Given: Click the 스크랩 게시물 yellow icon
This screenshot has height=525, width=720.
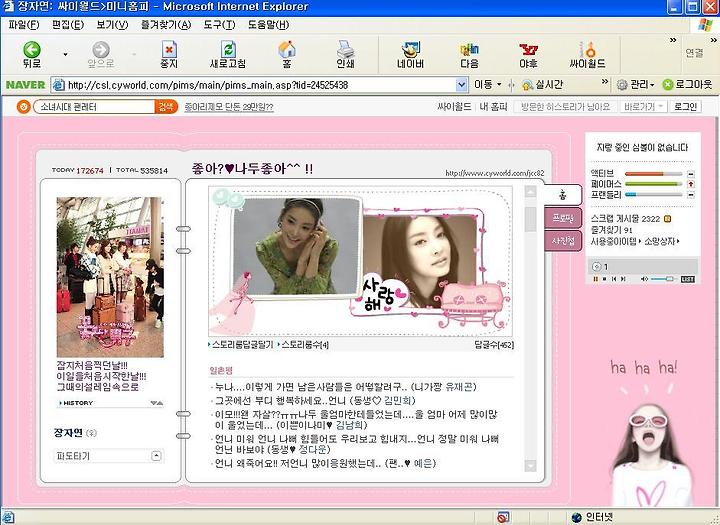Looking at the screenshot, I should (x=668, y=219).
